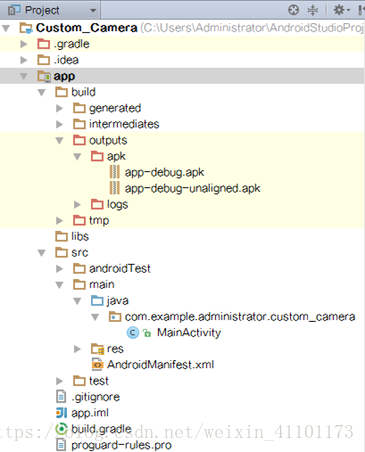This screenshot has width=365, height=452.
Task: Select the build.gradle file name
Action: click(101, 429)
